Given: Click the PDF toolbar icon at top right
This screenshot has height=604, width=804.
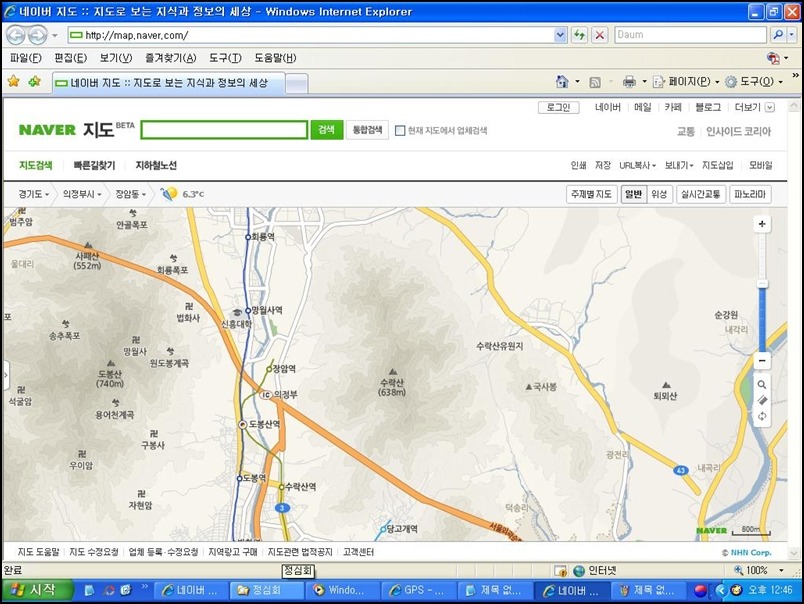Looking at the screenshot, I should 773,58.
